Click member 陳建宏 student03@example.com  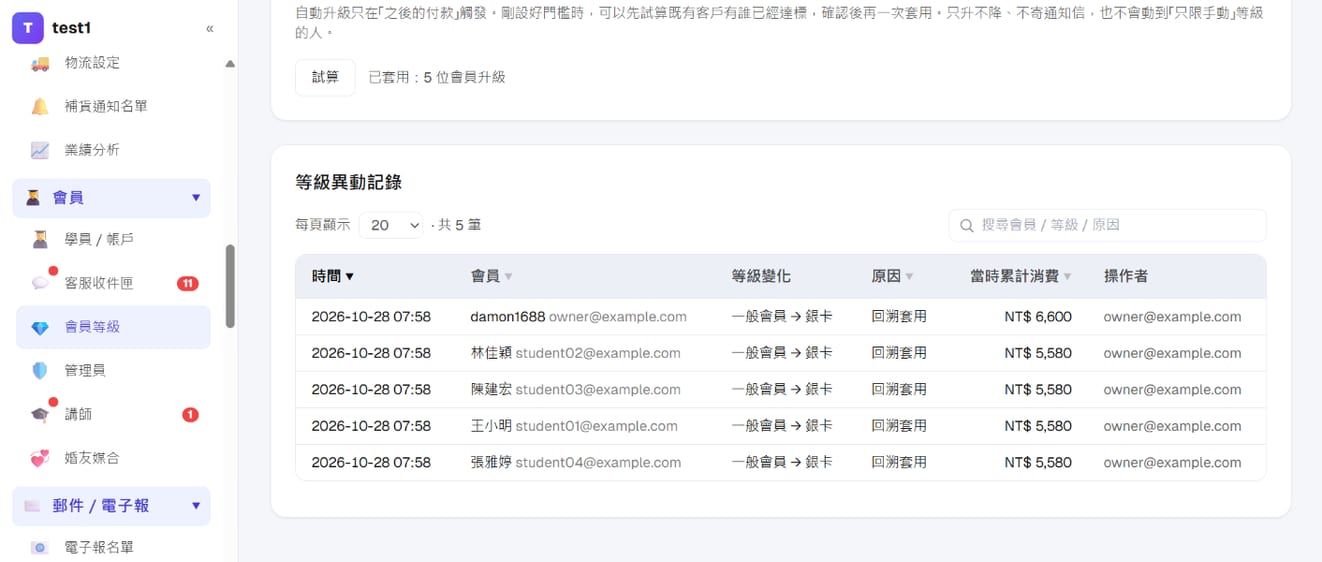[x=575, y=390]
